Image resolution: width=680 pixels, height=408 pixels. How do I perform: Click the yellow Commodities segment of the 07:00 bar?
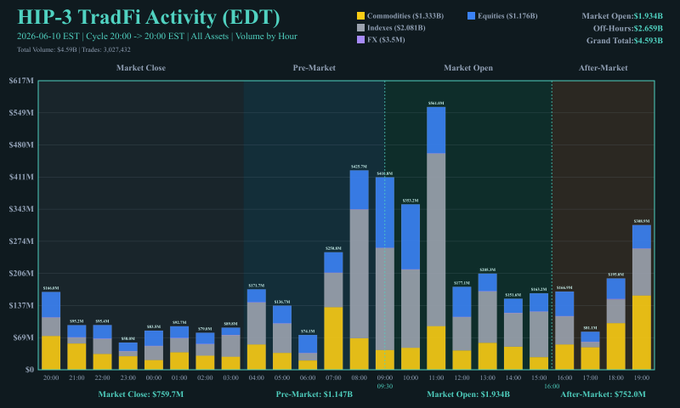(x=333, y=338)
